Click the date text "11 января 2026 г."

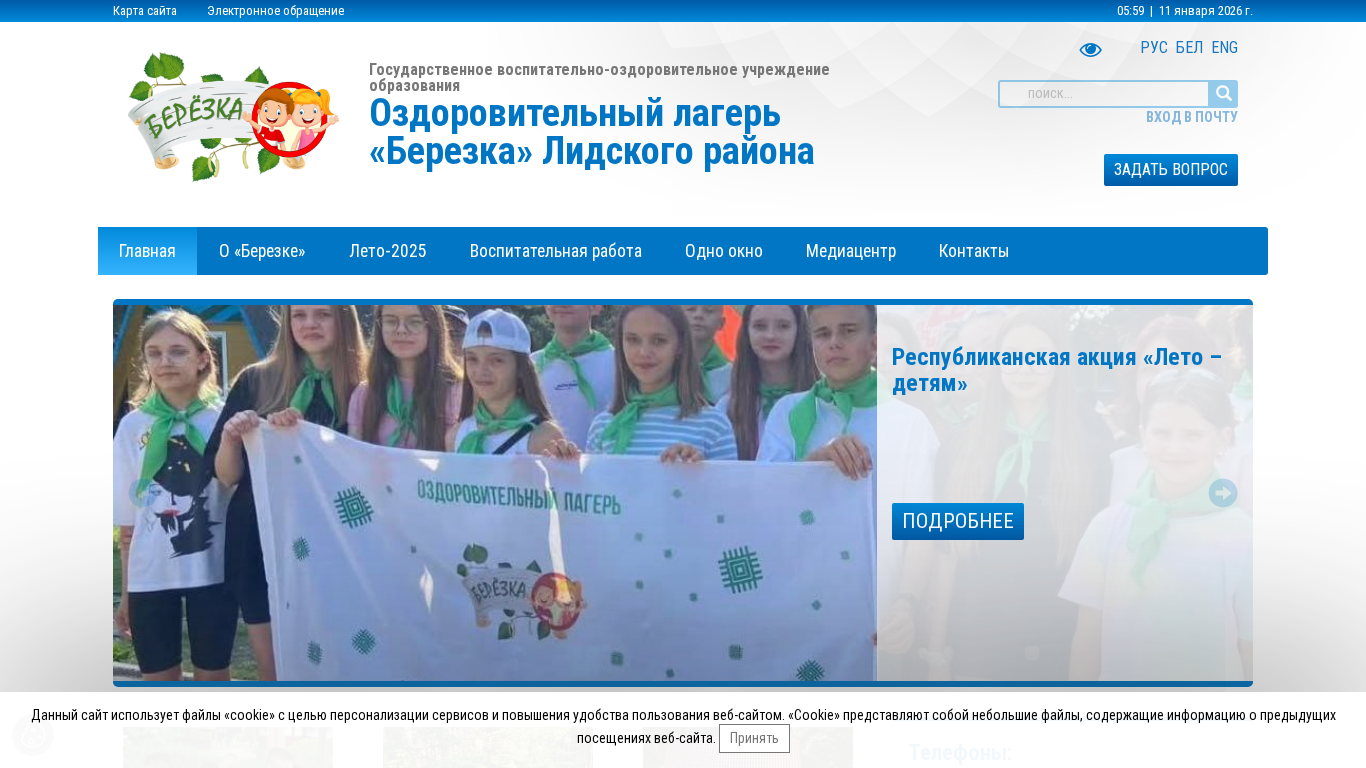click(x=1206, y=11)
